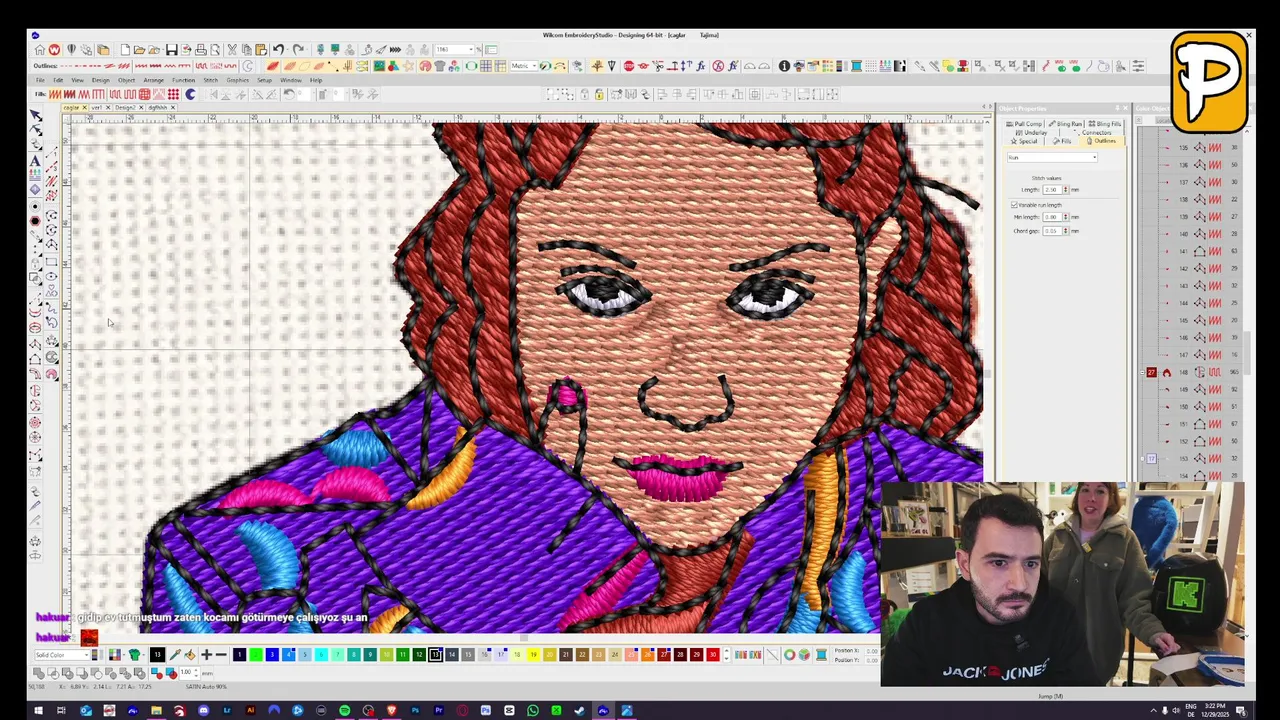Toggle the Variable run length checkbox
This screenshot has width=1280, height=720.
1014,205
